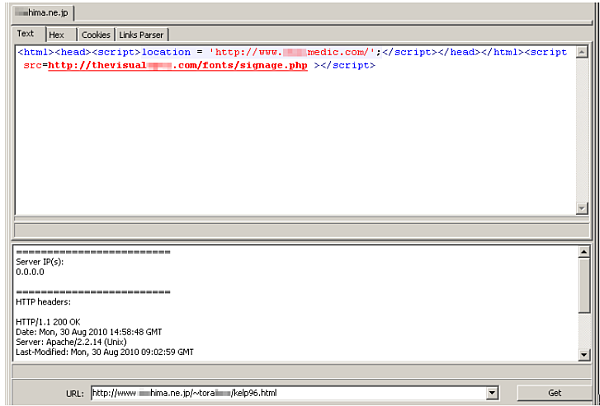This screenshot has height=406, width=600.
Task: Click the 'Server IP(s):' line
Action: tap(40, 262)
